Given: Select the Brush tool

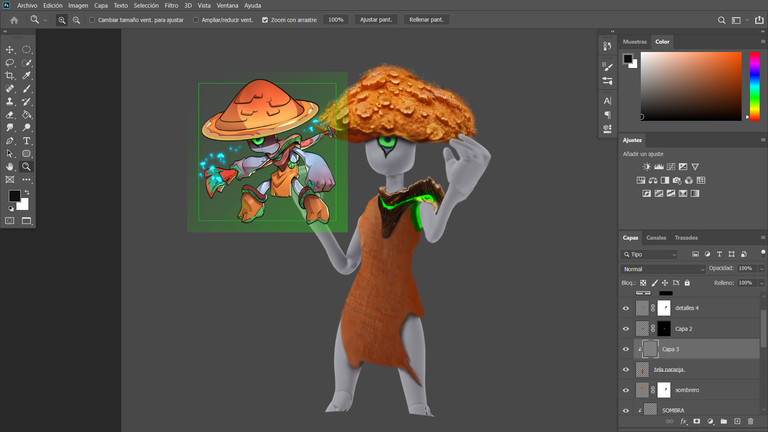Looking at the screenshot, I should [26, 89].
